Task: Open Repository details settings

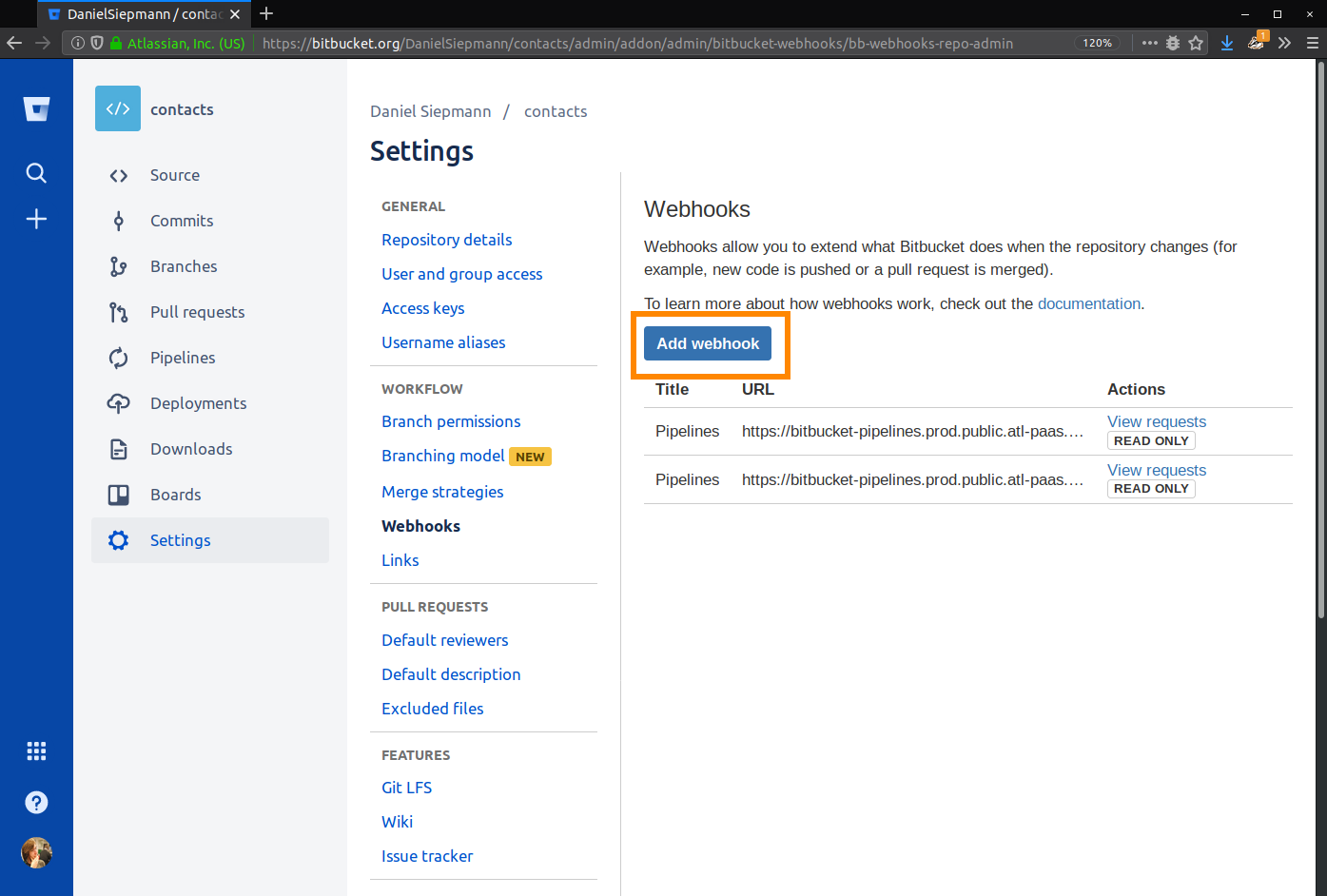Action: coord(447,240)
